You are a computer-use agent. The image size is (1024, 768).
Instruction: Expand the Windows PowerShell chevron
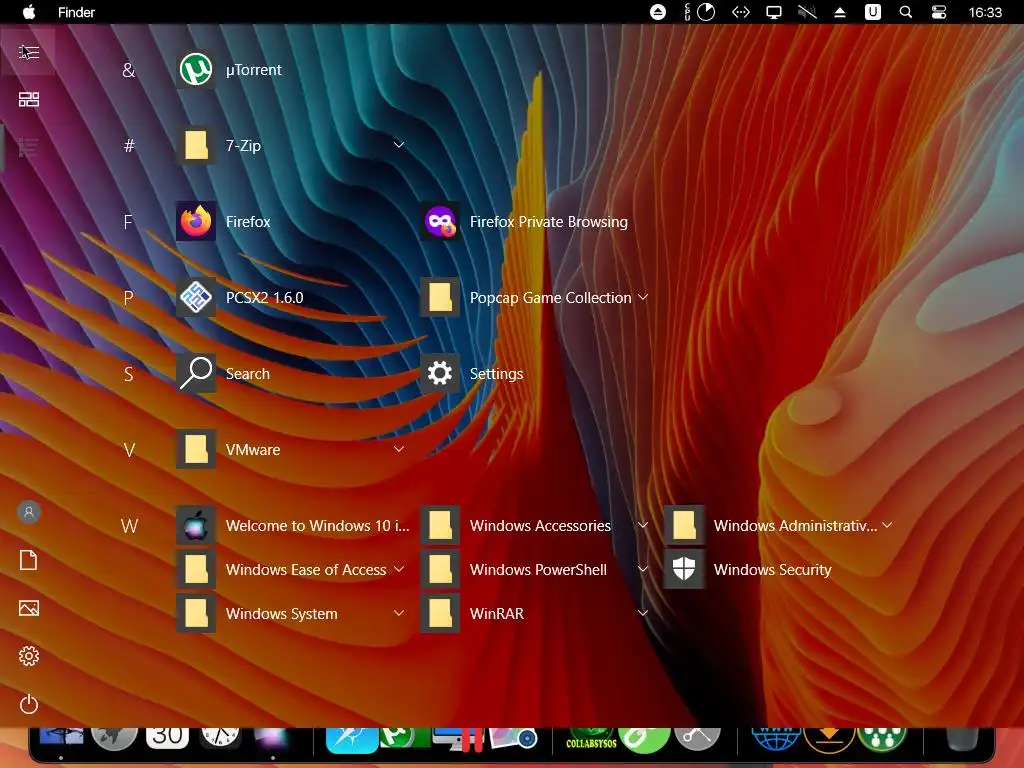(643, 569)
